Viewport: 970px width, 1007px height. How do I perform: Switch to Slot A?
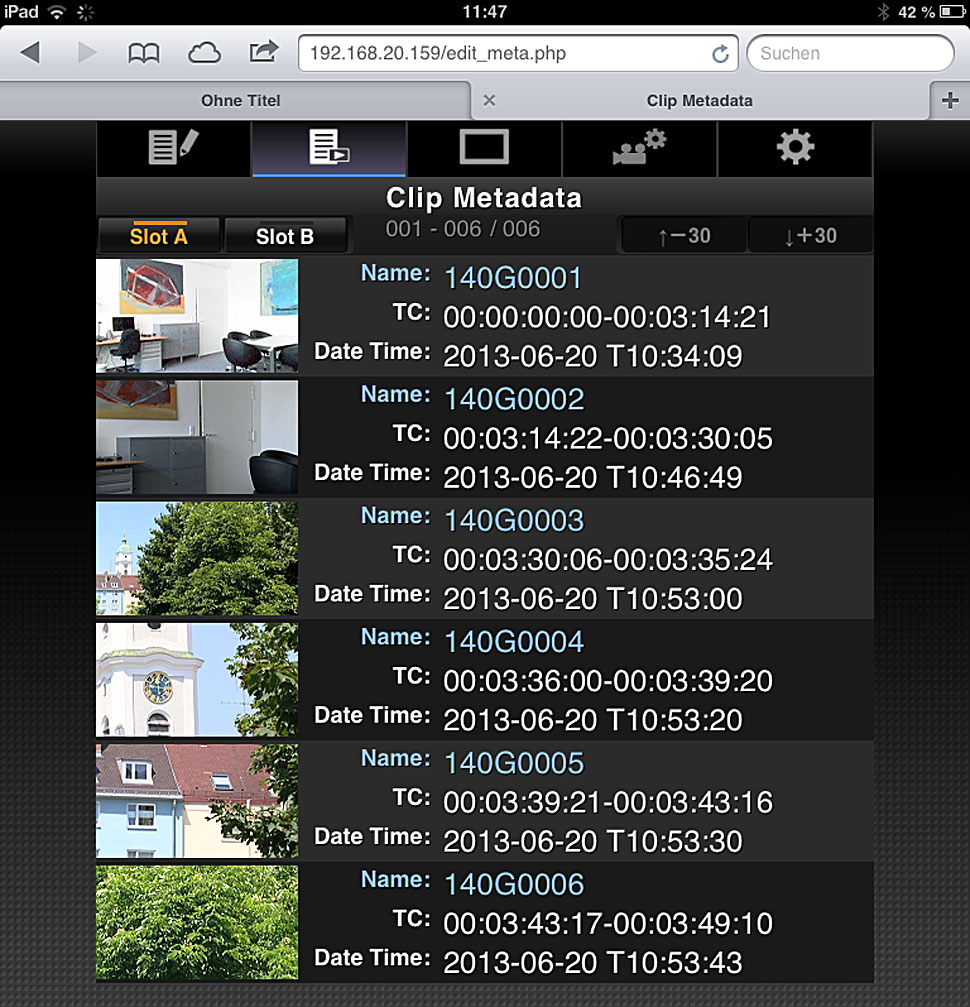(x=159, y=236)
